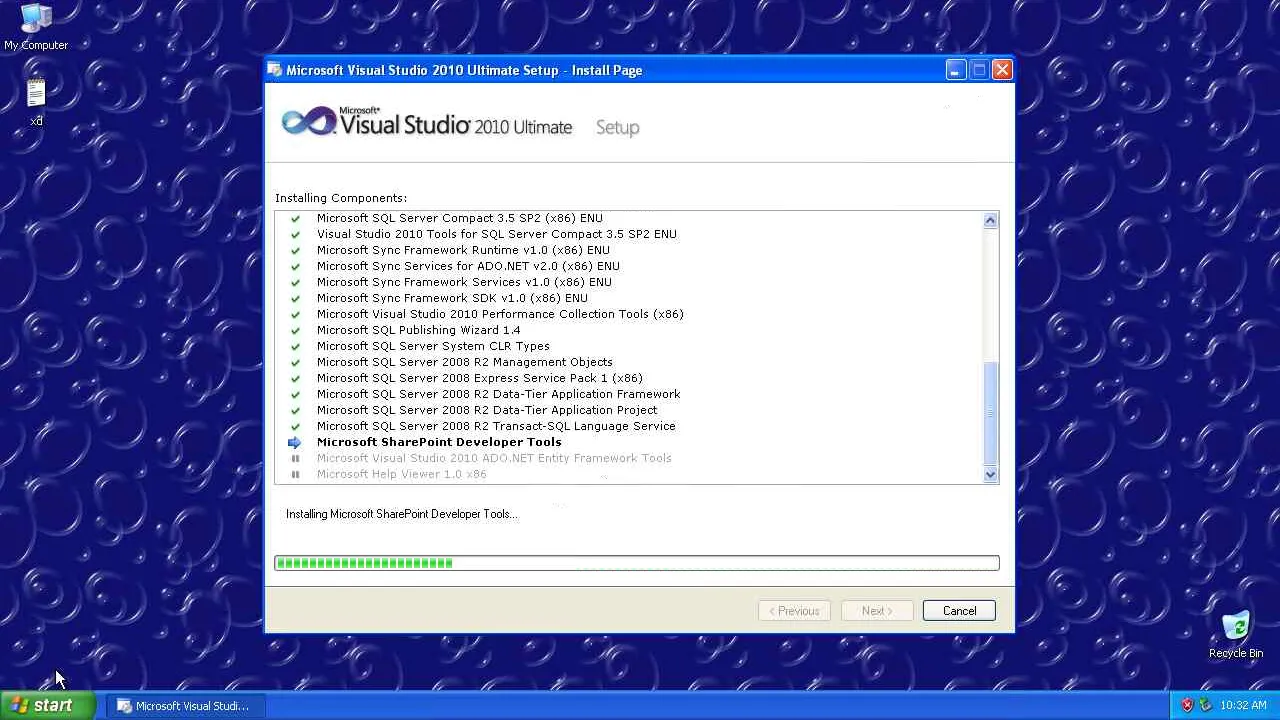Click checkmark beside Data-Tier Application Project
This screenshot has height=720, width=1280.
click(295, 410)
